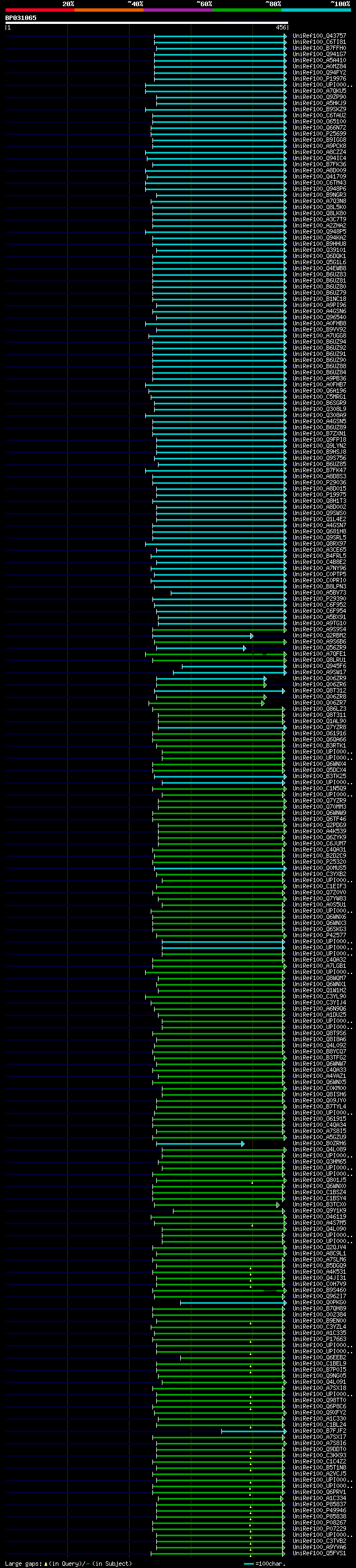Open hit UniRef100_Q43757
Viewport: 356px width, 1568px height.
(319, 36)
